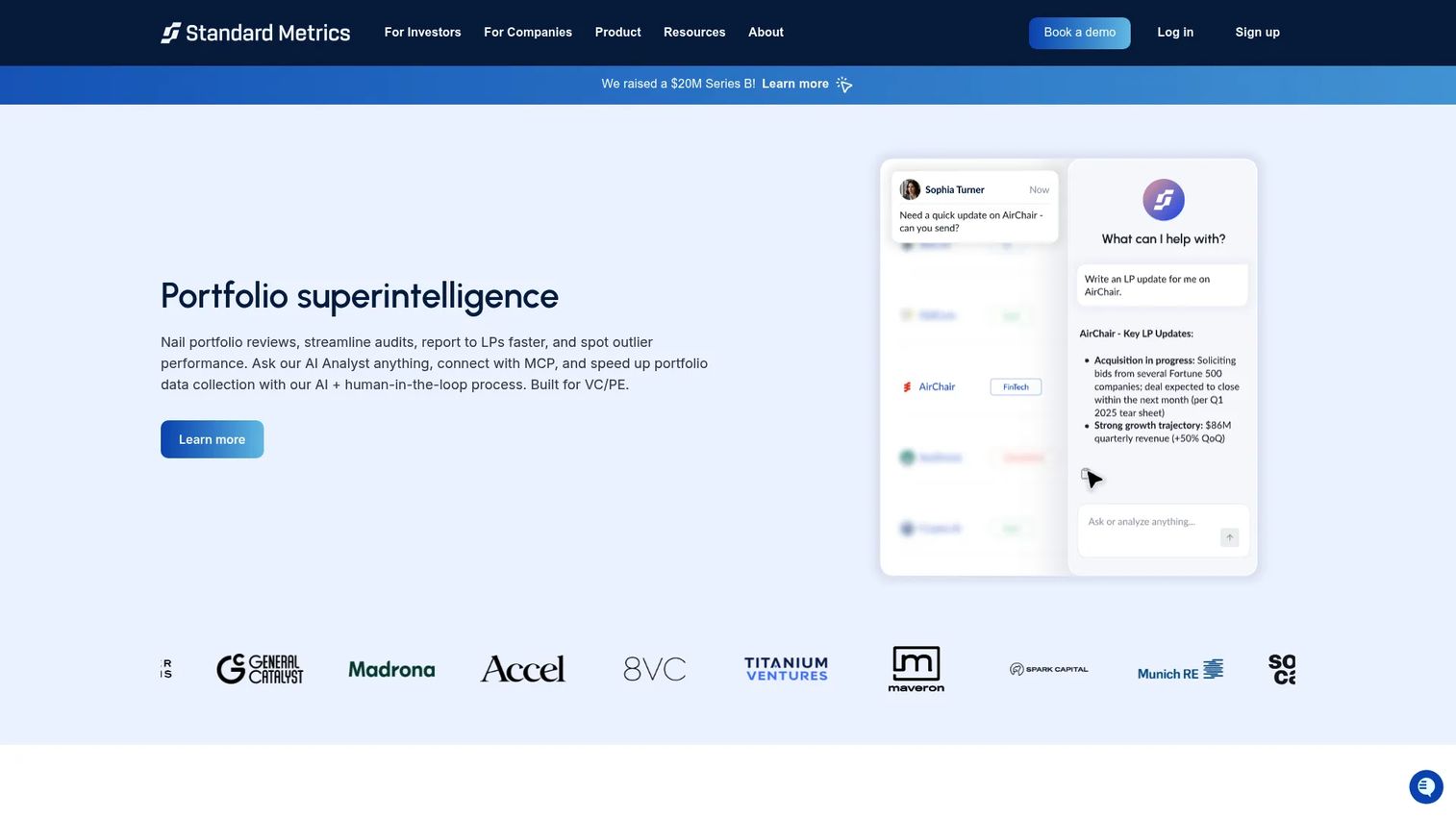Click the 'Portfolio superintelligence' heading

click(x=360, y=296)
